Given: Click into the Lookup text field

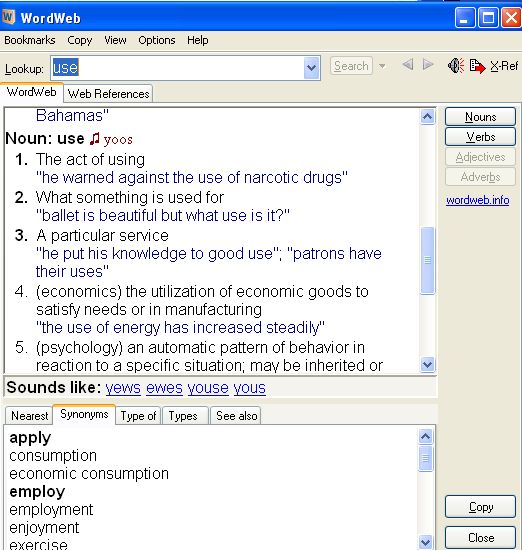Looking at the screenshot, I should 177,68.
